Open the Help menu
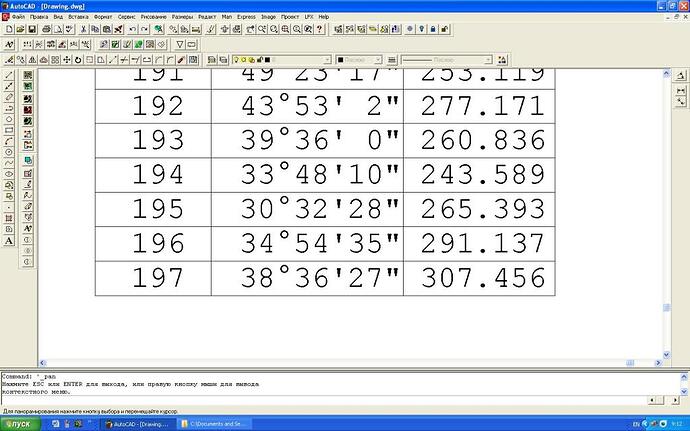Viewport: 690px width, 431px height. click(x=323, y=17)
